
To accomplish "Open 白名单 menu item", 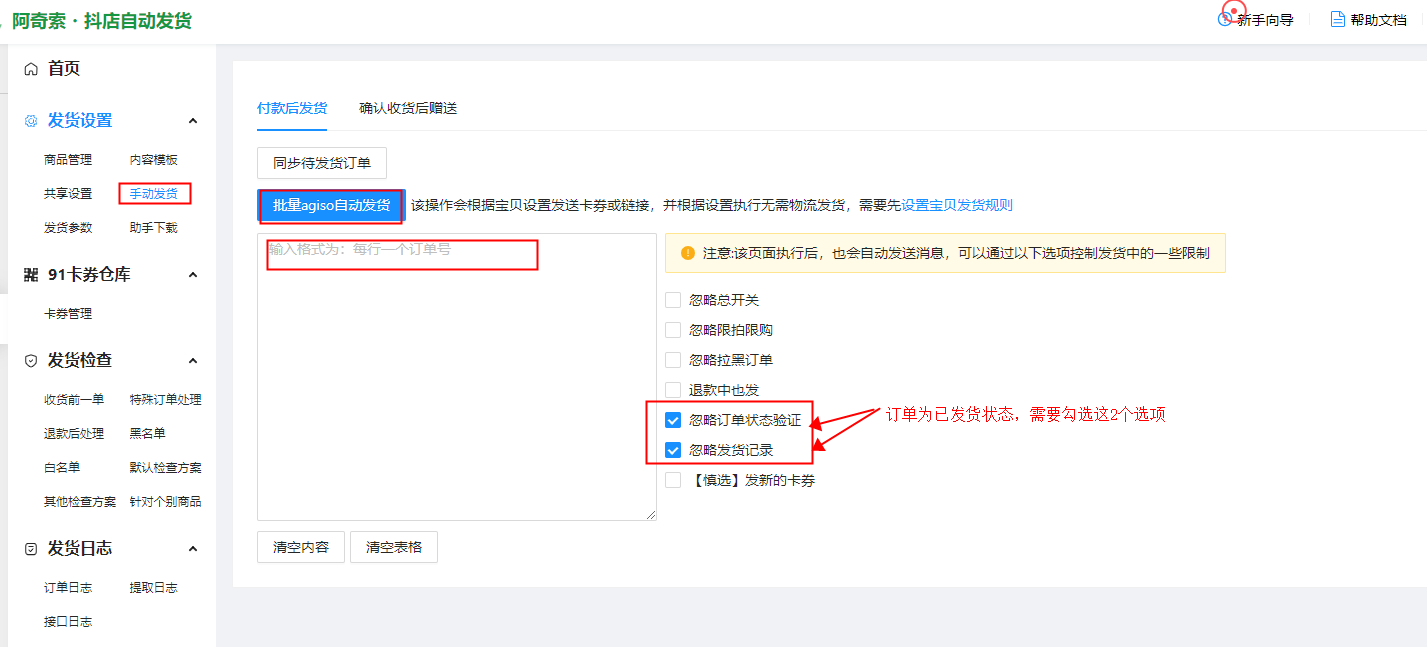I will 62,468.
